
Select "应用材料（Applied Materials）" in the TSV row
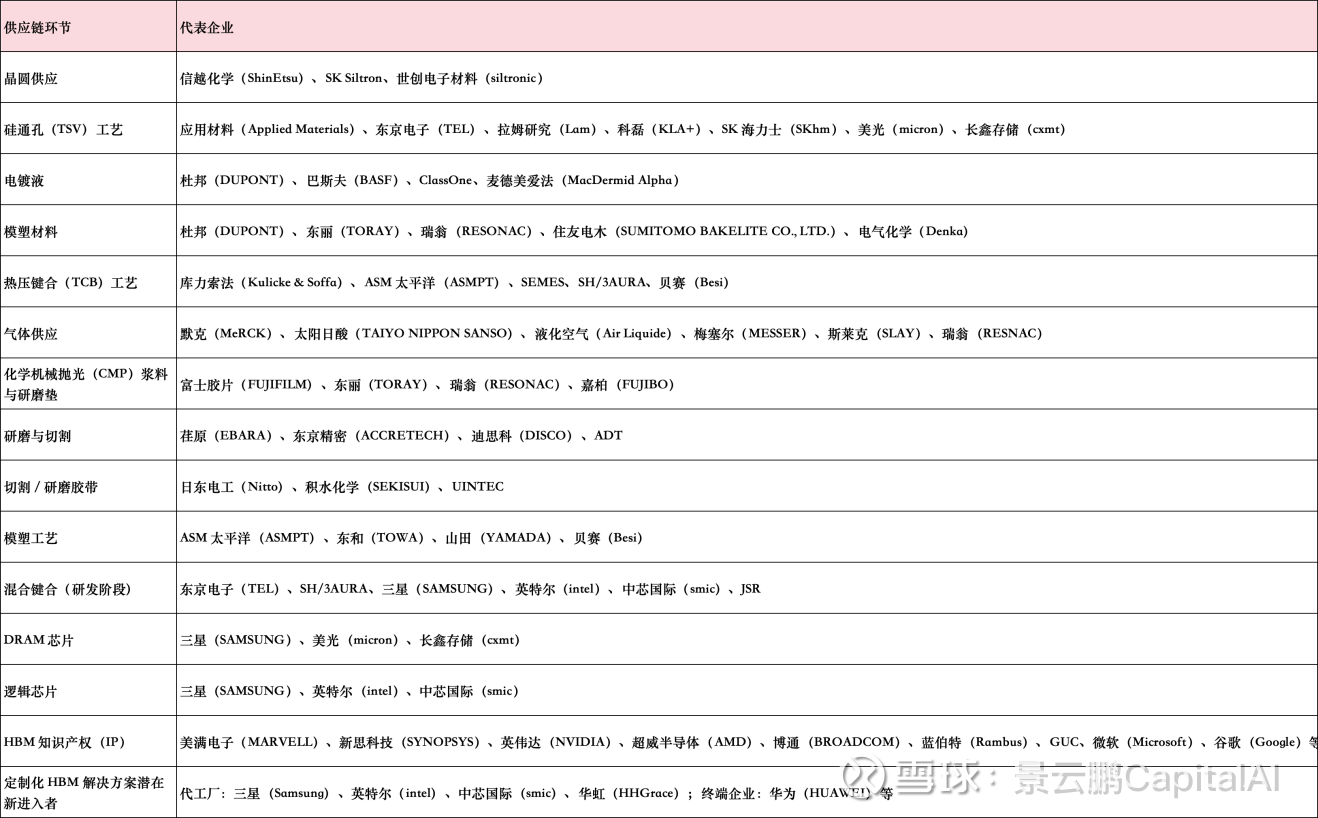(268, 129)
